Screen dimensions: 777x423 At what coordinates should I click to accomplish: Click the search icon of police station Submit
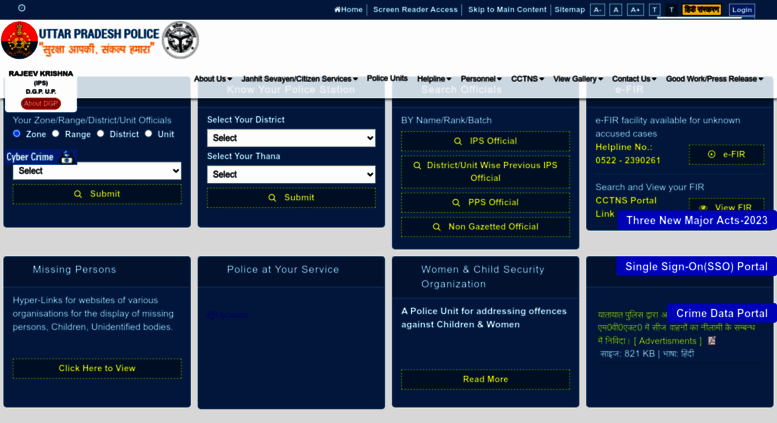click(272, 198)
